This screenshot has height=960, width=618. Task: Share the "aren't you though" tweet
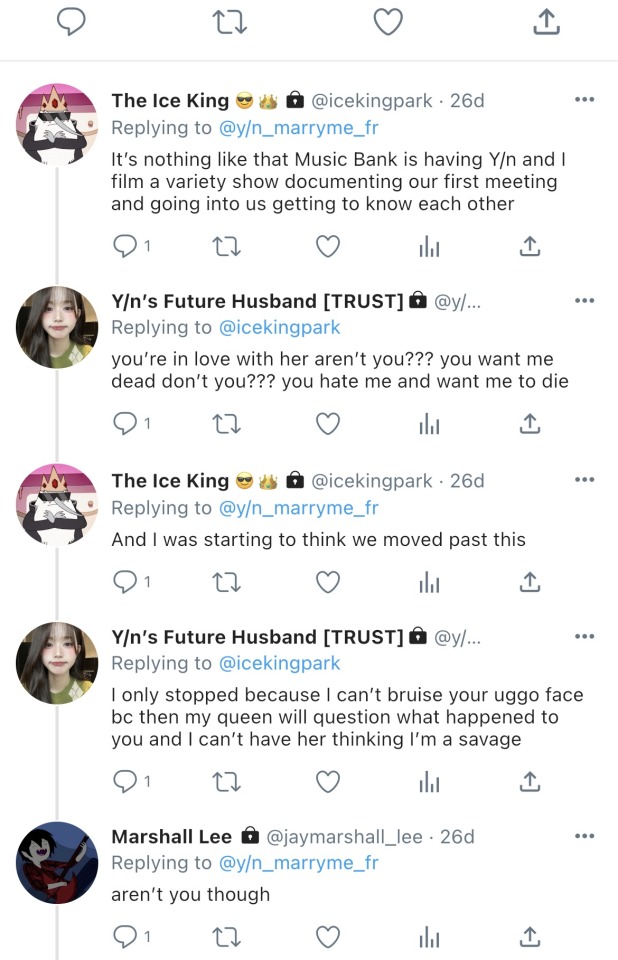point(530,937)
